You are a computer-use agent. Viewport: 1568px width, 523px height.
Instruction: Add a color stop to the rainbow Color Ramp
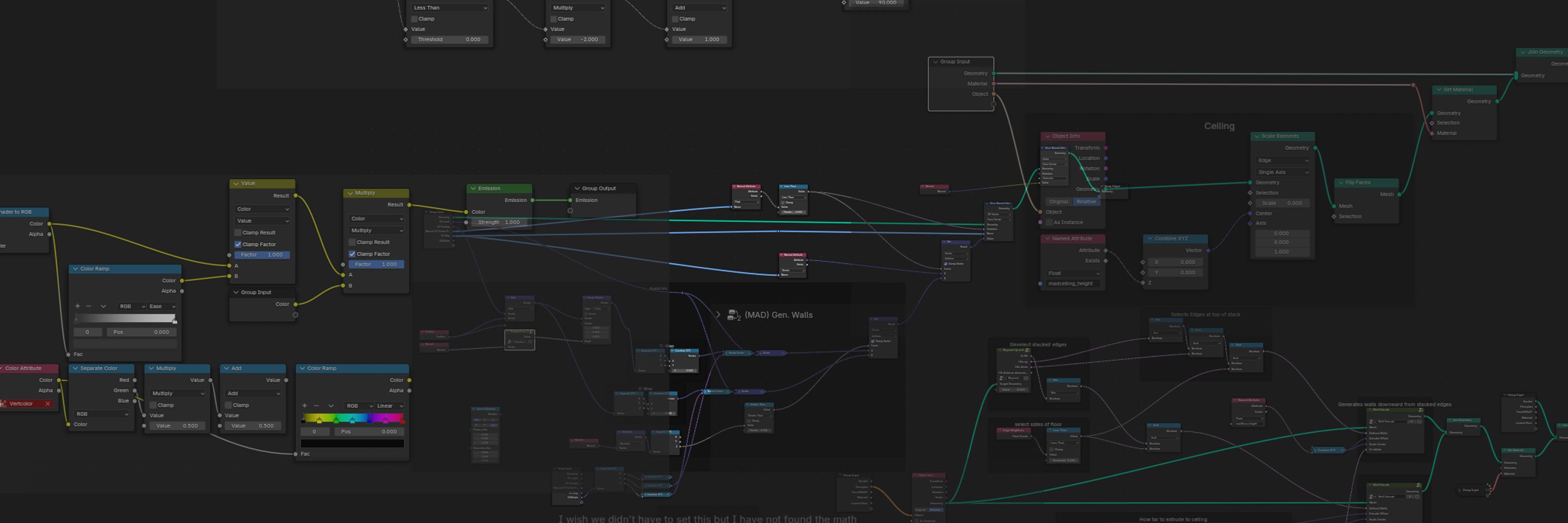coord(304,405)
